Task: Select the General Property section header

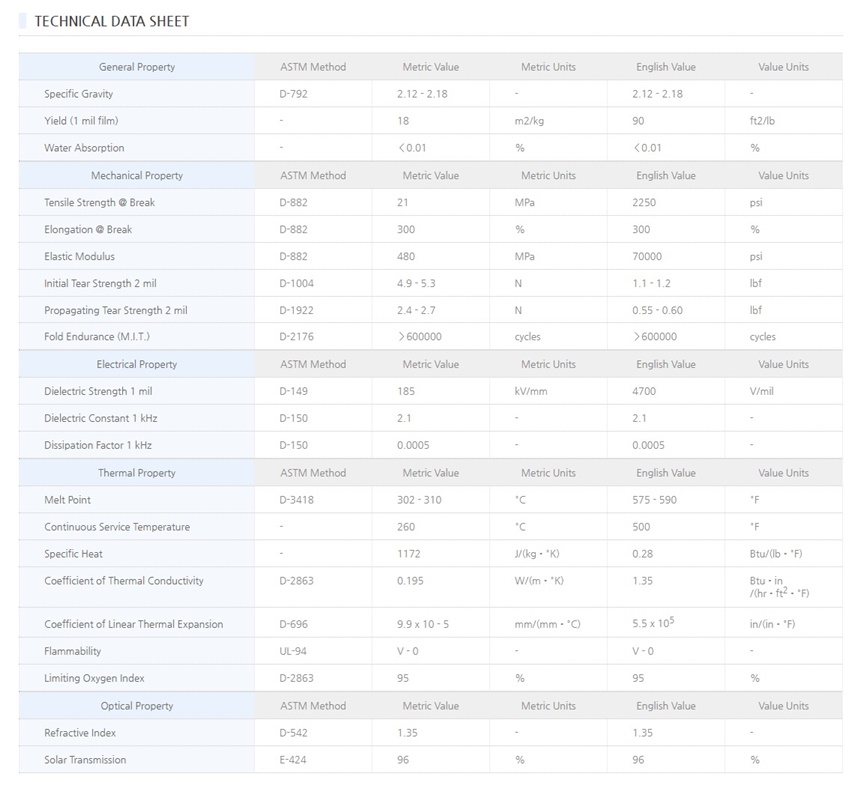Action: point(137,67)
